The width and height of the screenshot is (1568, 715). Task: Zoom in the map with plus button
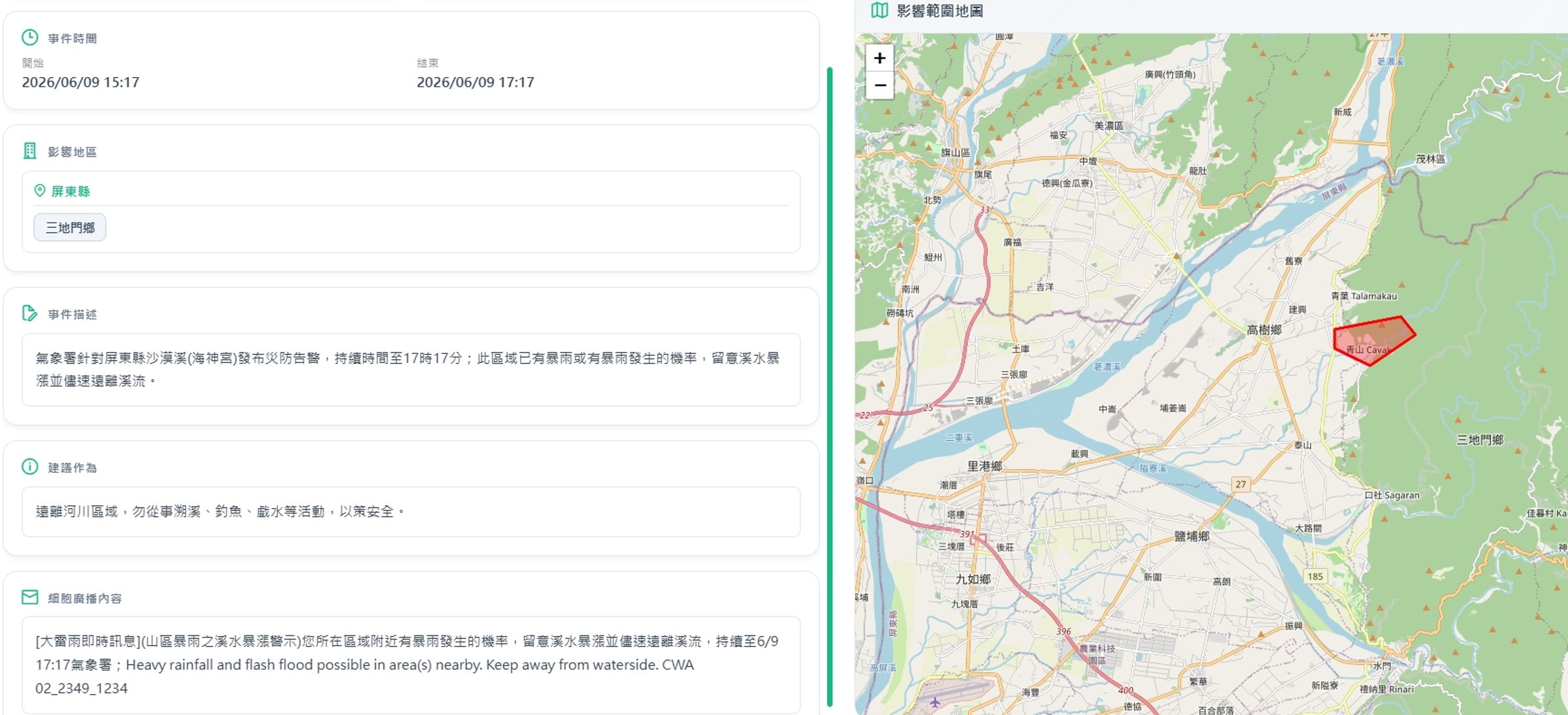879,58
